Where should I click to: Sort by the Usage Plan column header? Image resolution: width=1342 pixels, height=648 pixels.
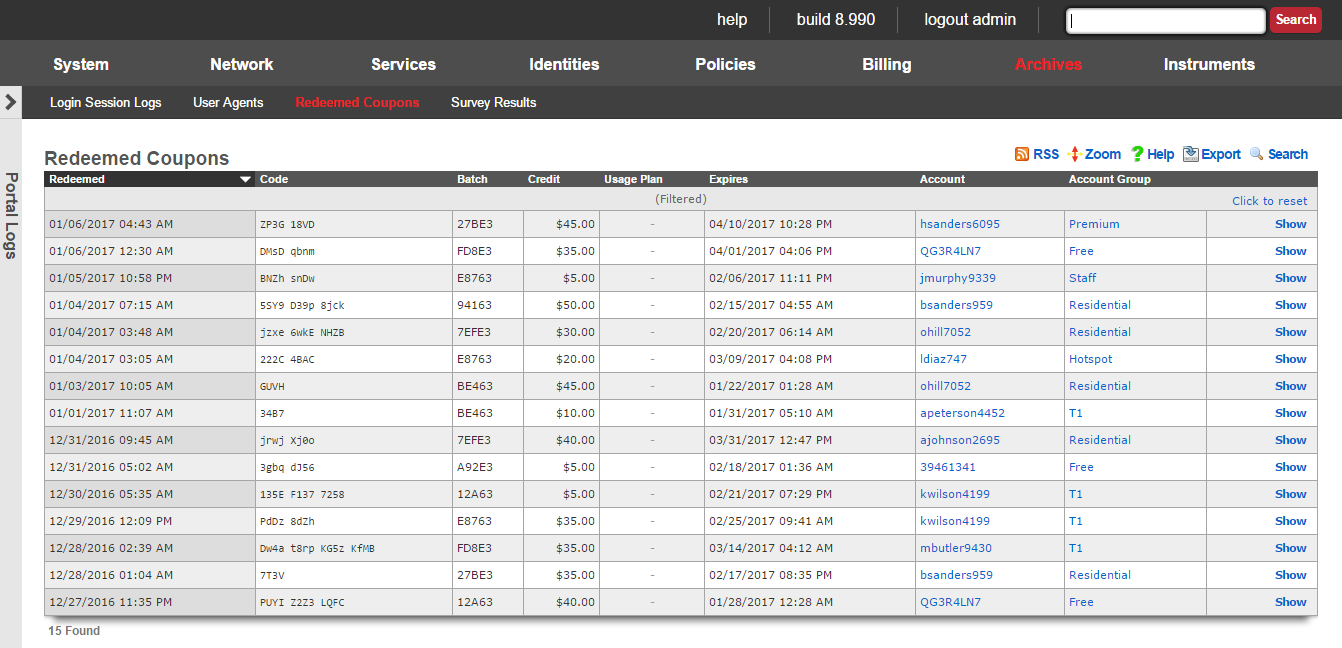point(633,180)
